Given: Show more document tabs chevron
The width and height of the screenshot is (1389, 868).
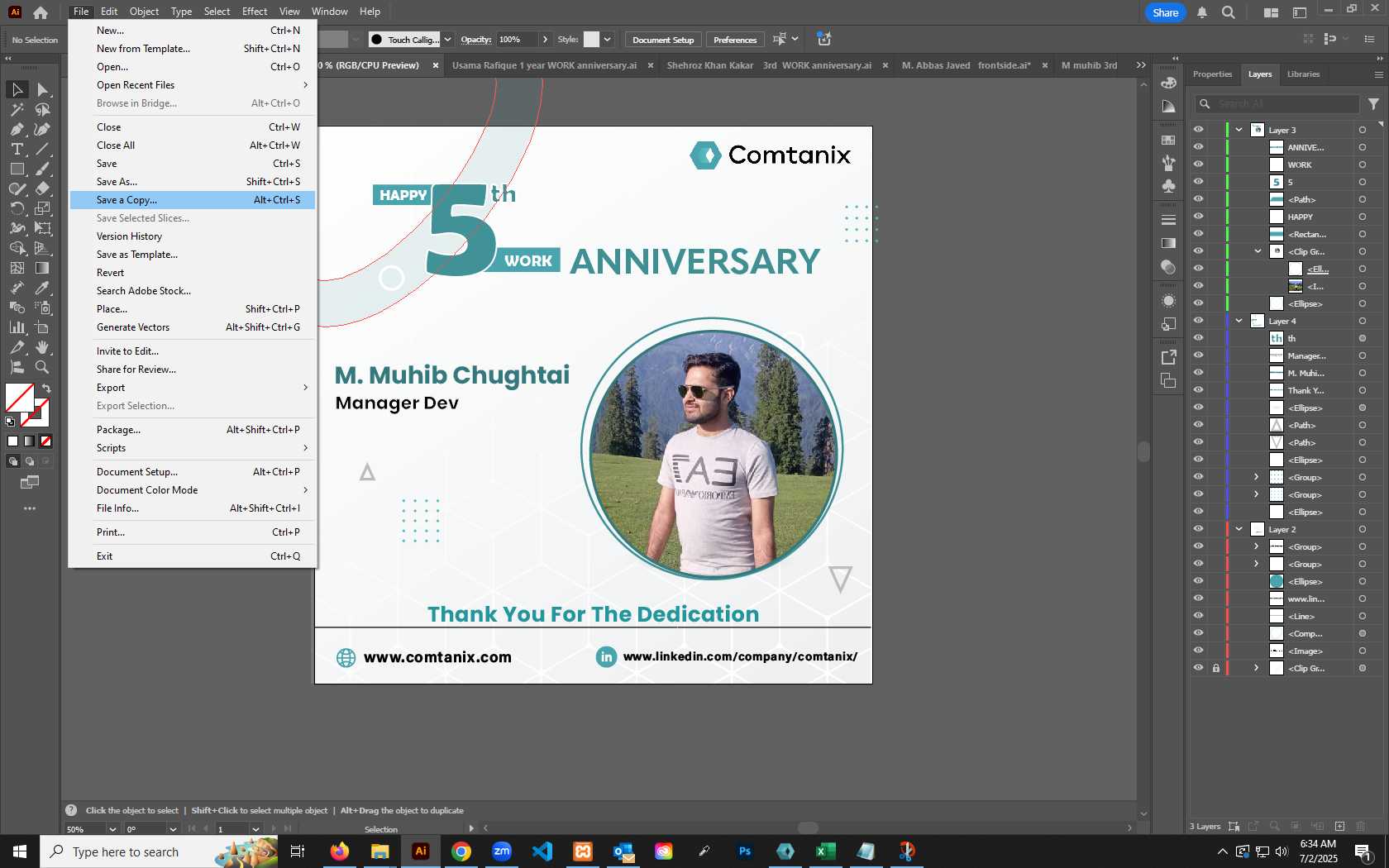Looking at the screenshot, I should 1141,65.
